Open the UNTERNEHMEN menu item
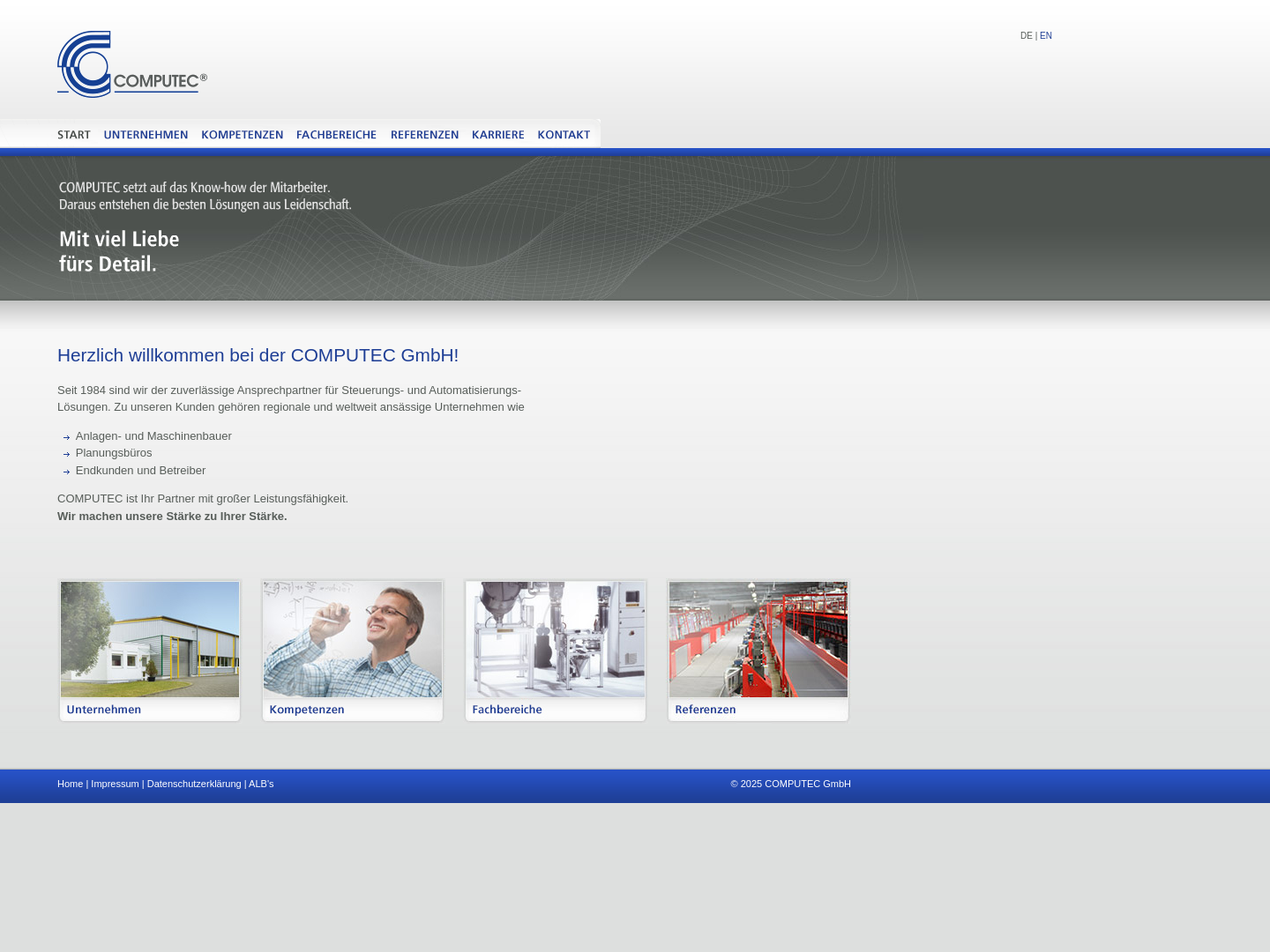 point(146,135)
